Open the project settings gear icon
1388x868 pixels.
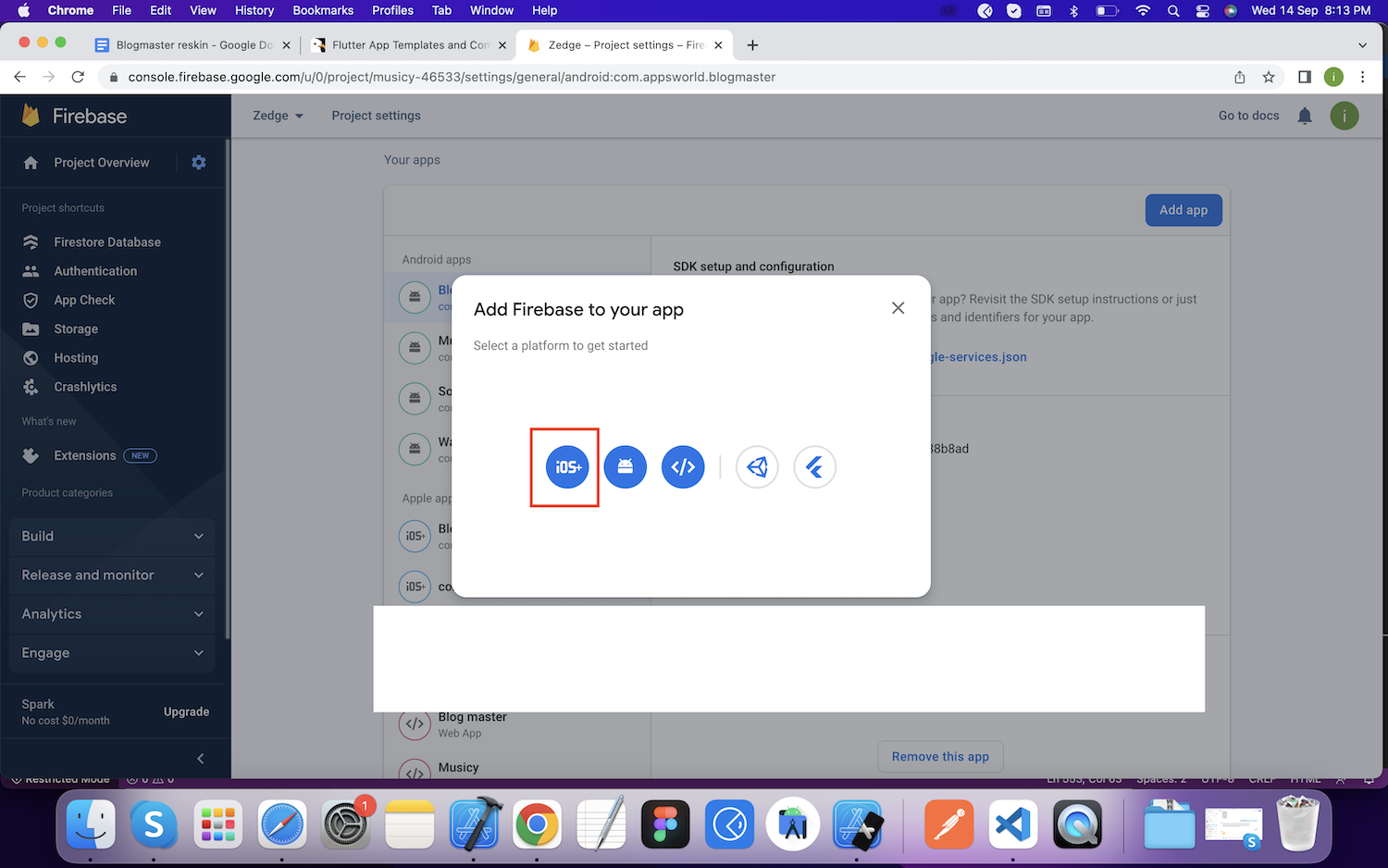[x=198, y=162]
